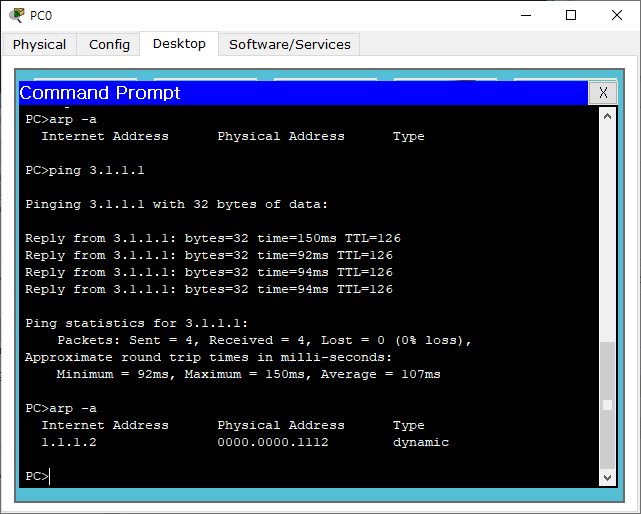The height and width of the screenshot is (514, 641).
Task: Click the Command Prompt title bar text
Action: 100,93
